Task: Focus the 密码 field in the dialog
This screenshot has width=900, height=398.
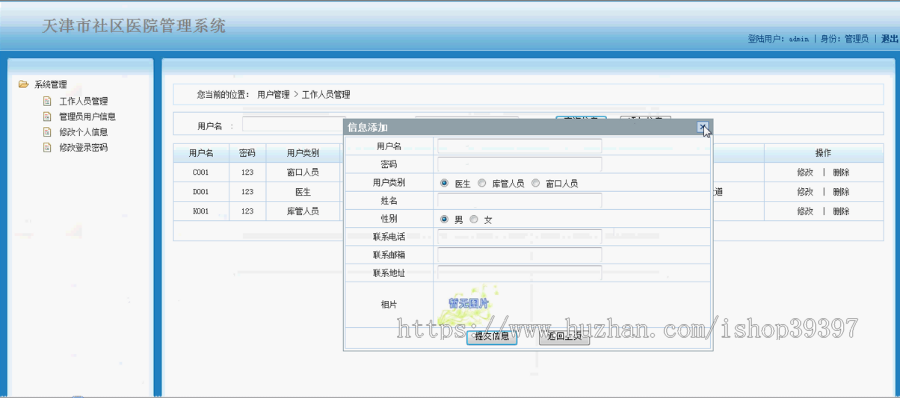Action: pyautogui.click(x=519, y=165)
